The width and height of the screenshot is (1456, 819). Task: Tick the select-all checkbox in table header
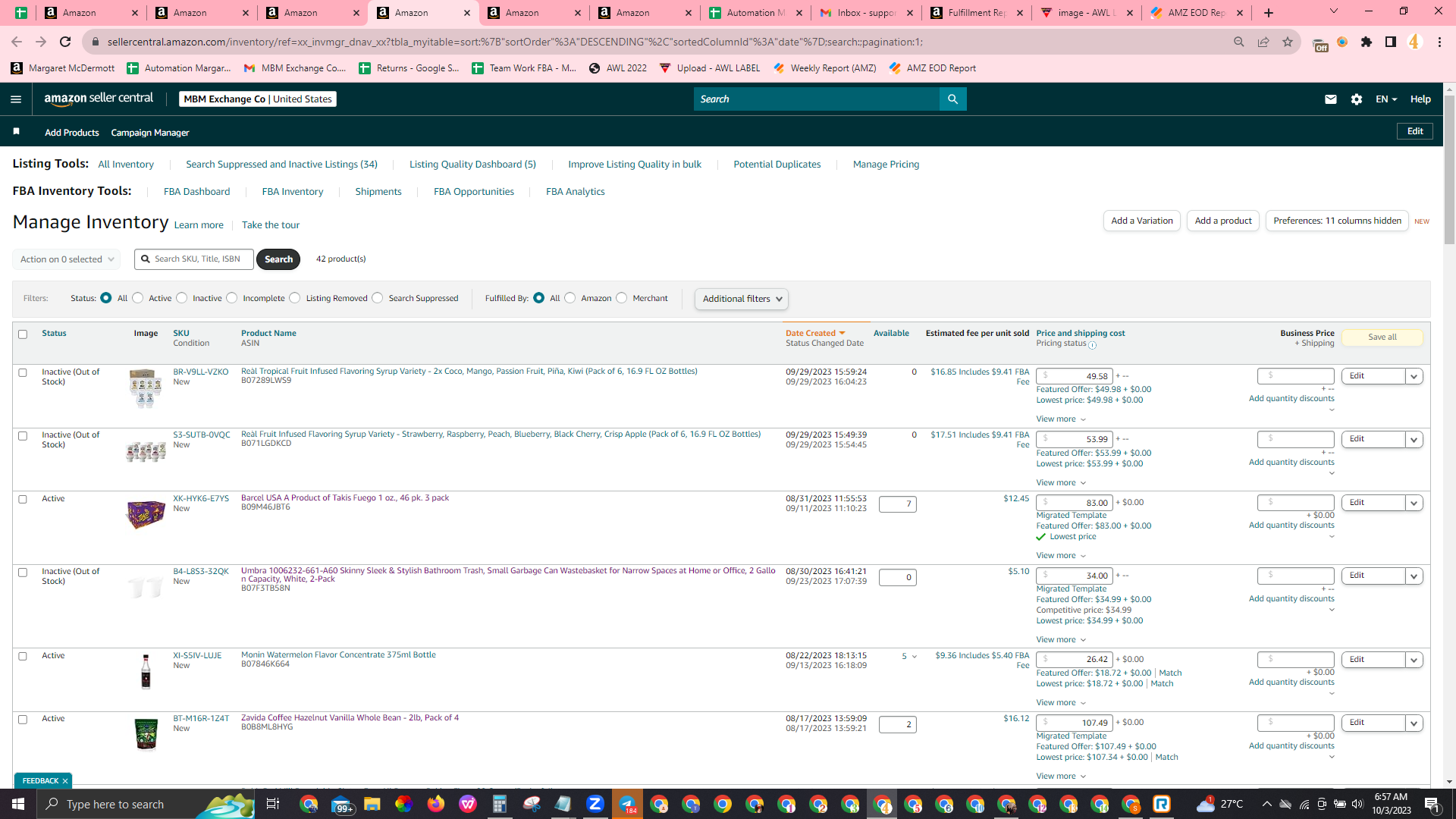pos(23,334)
